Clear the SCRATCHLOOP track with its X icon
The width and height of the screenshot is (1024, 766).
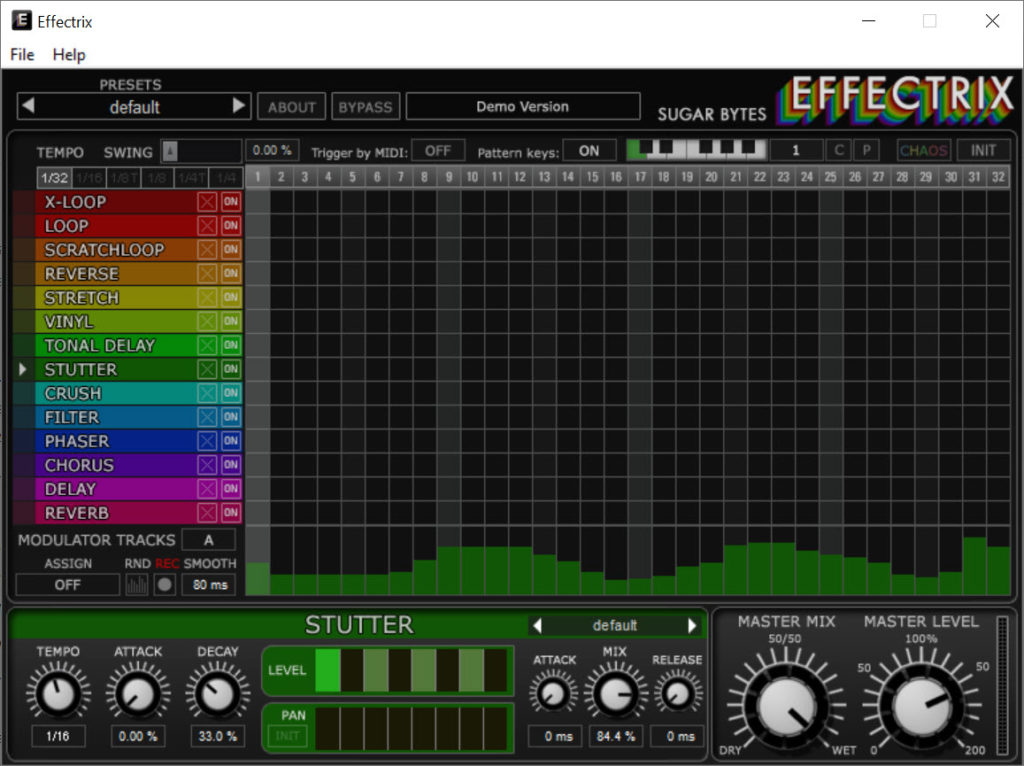[207, 249]
